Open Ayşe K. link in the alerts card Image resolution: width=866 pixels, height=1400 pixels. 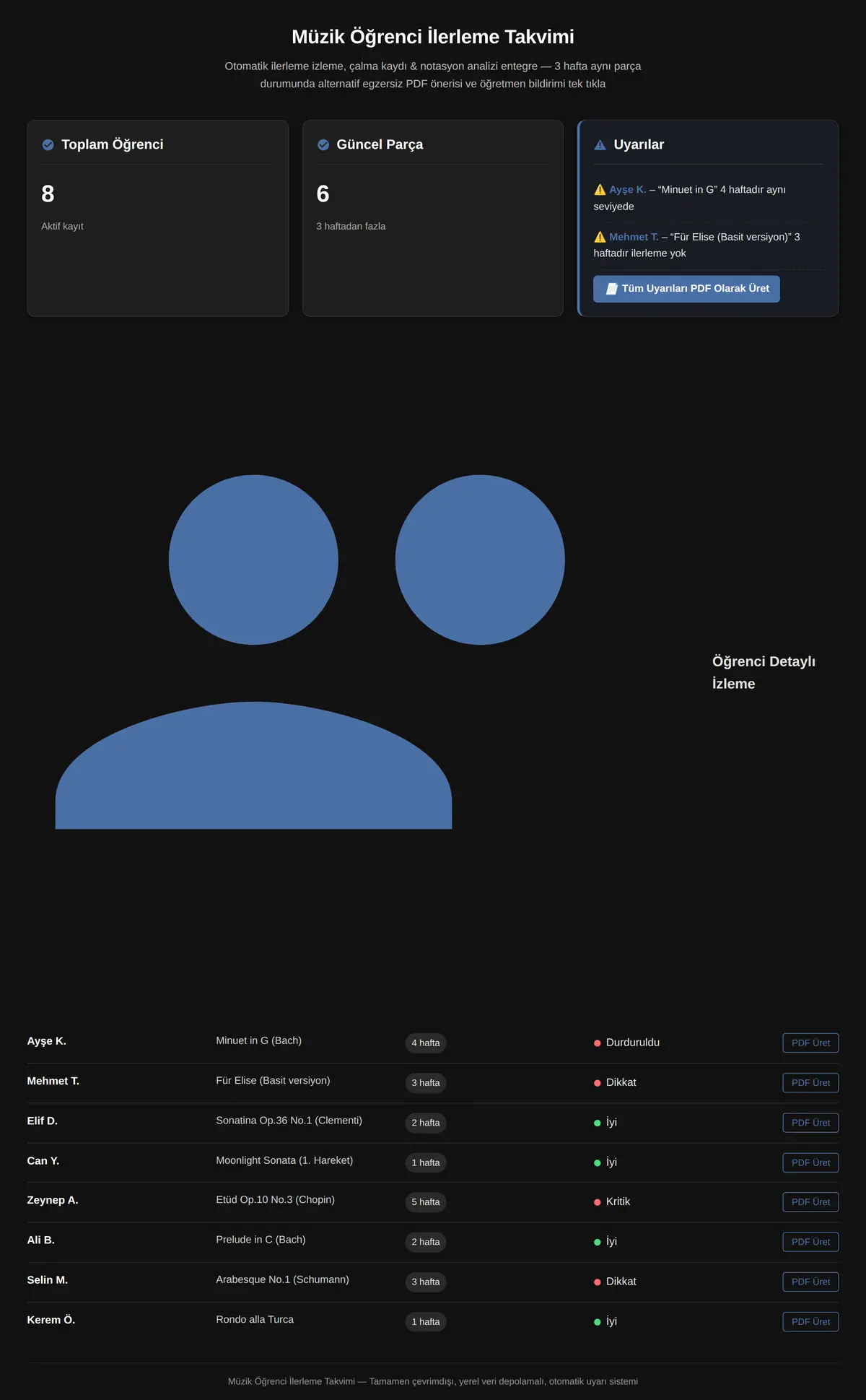628,190
